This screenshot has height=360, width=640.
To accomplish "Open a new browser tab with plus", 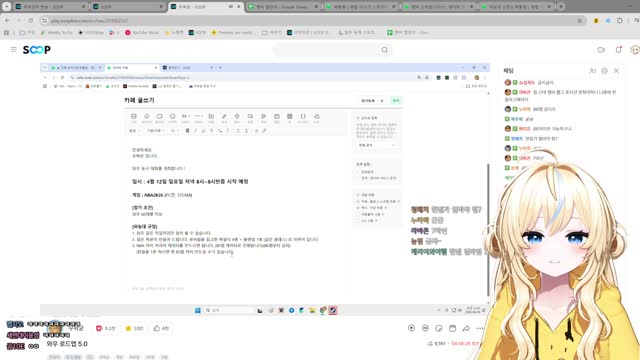I will [561, 7].
